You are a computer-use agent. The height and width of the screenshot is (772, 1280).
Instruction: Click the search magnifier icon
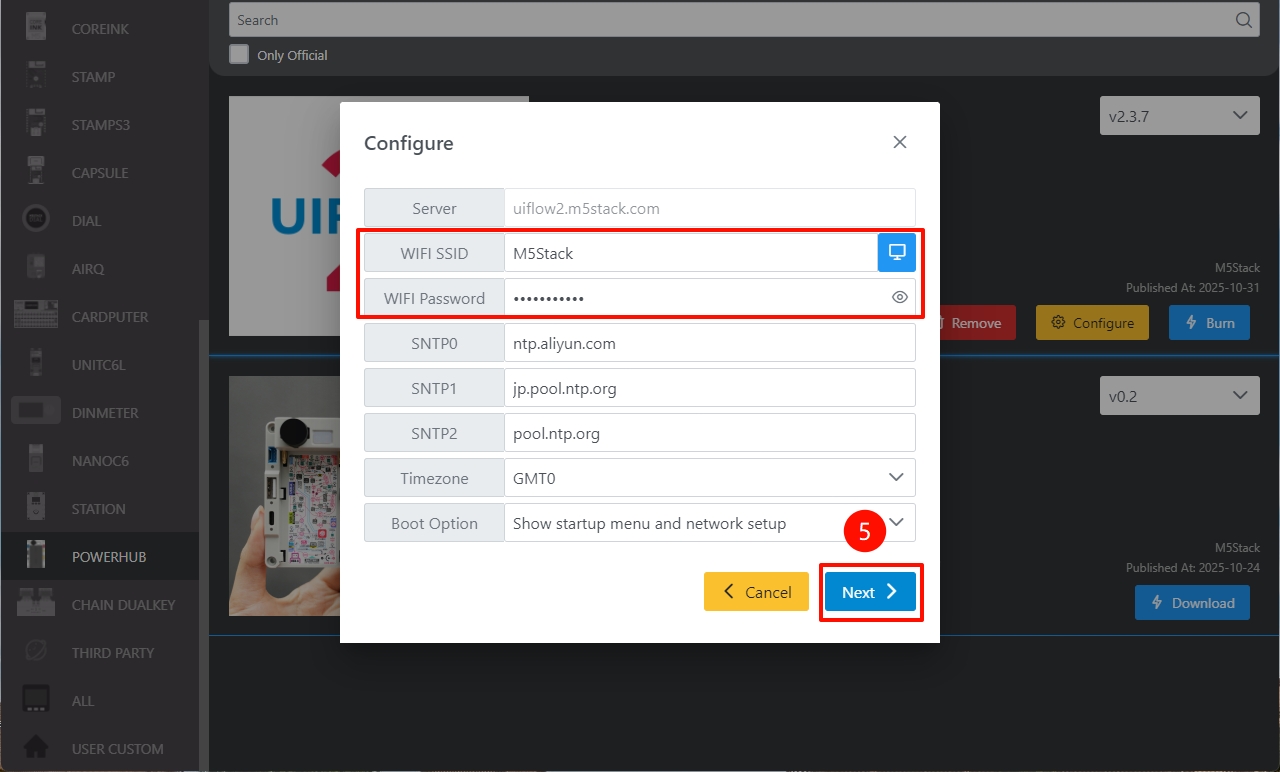(1243, 20)
